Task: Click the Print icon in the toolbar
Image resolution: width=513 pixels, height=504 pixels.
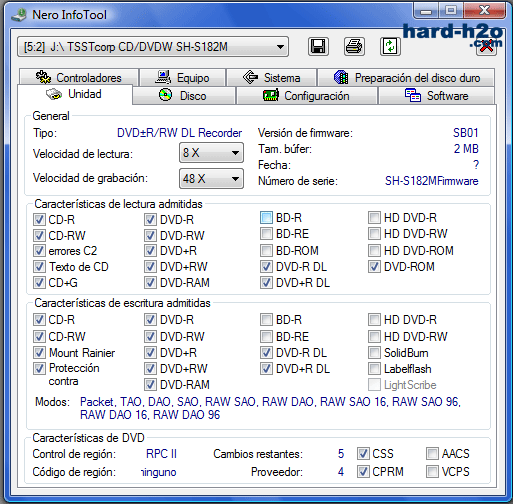Action: click(354, 46)
